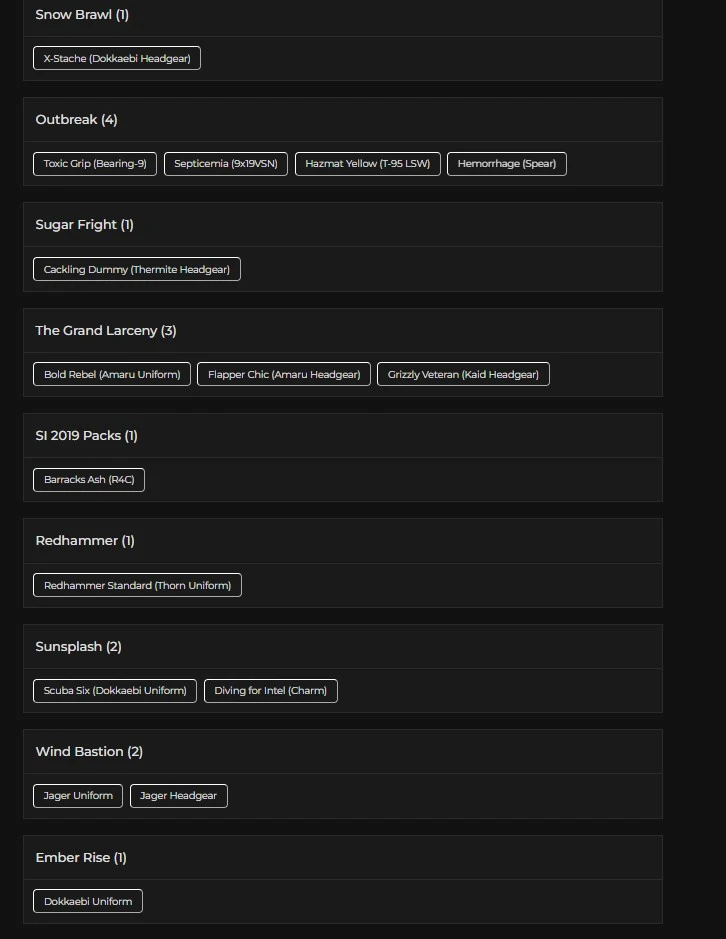This screenshot has width=726, height=939.
Task: Select the Barracks Ash (R4C) tag
Action: pyautogui.click(x=89, y=480)
